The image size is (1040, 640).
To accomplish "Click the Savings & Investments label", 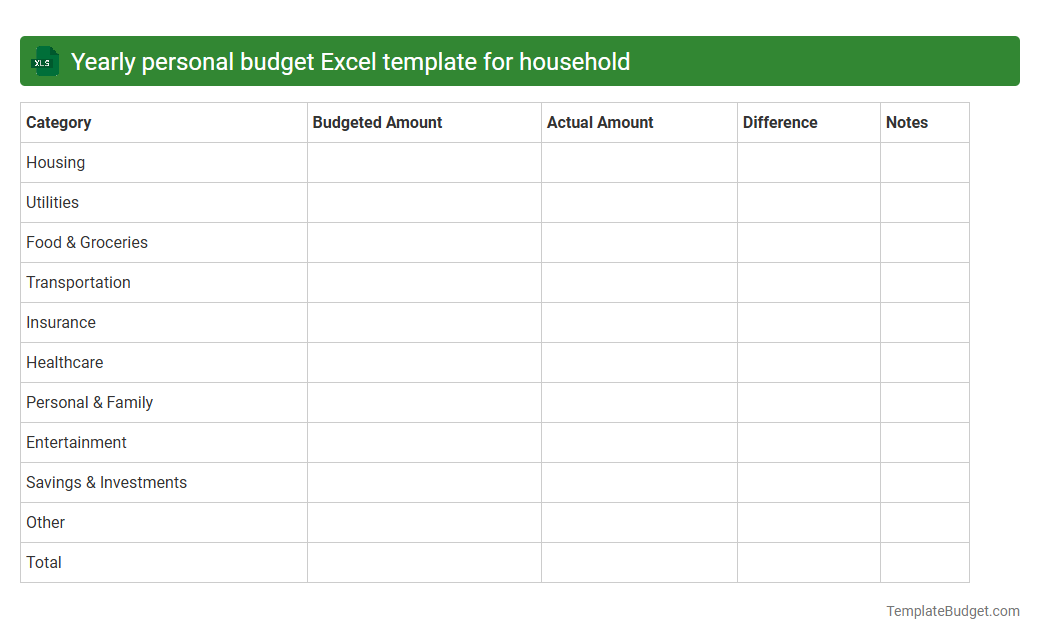I will click(x=106, y=482).
